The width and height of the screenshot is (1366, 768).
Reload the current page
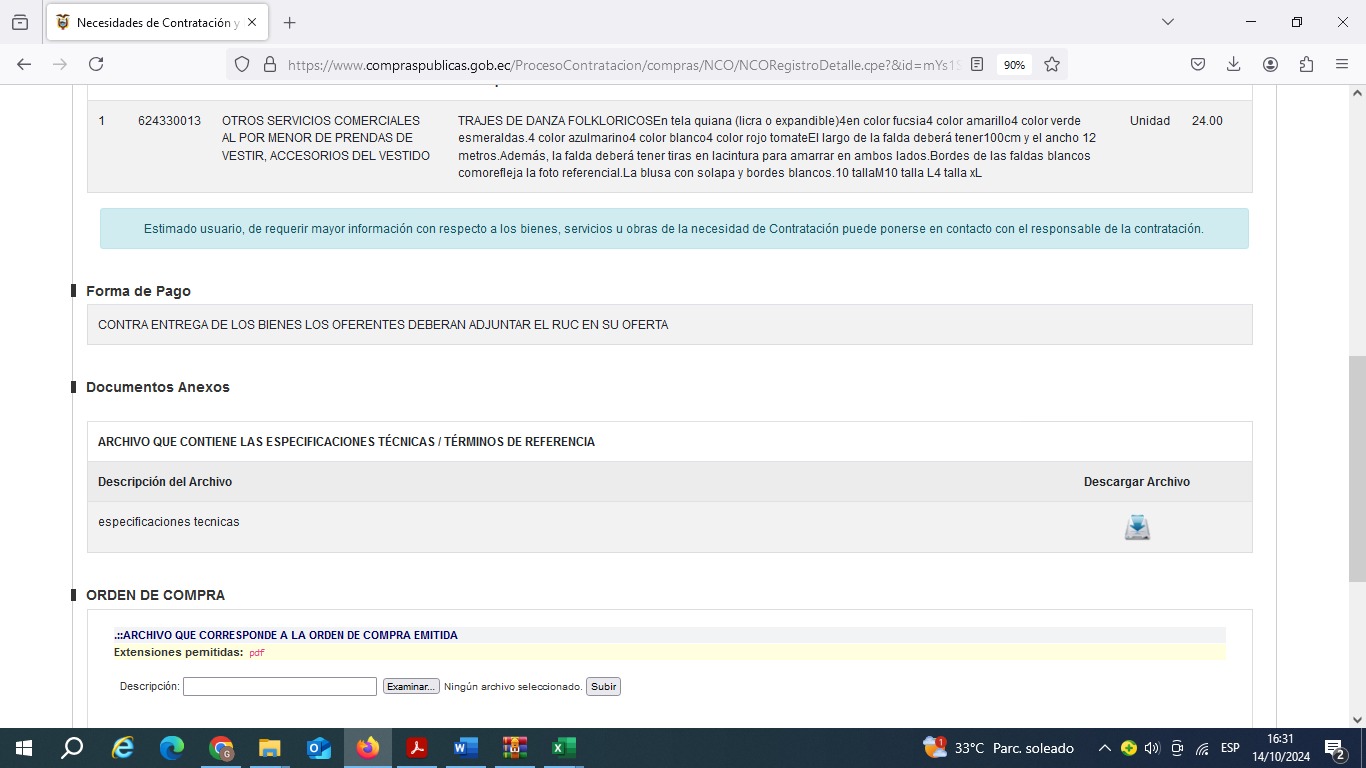[x=96, y=64]
